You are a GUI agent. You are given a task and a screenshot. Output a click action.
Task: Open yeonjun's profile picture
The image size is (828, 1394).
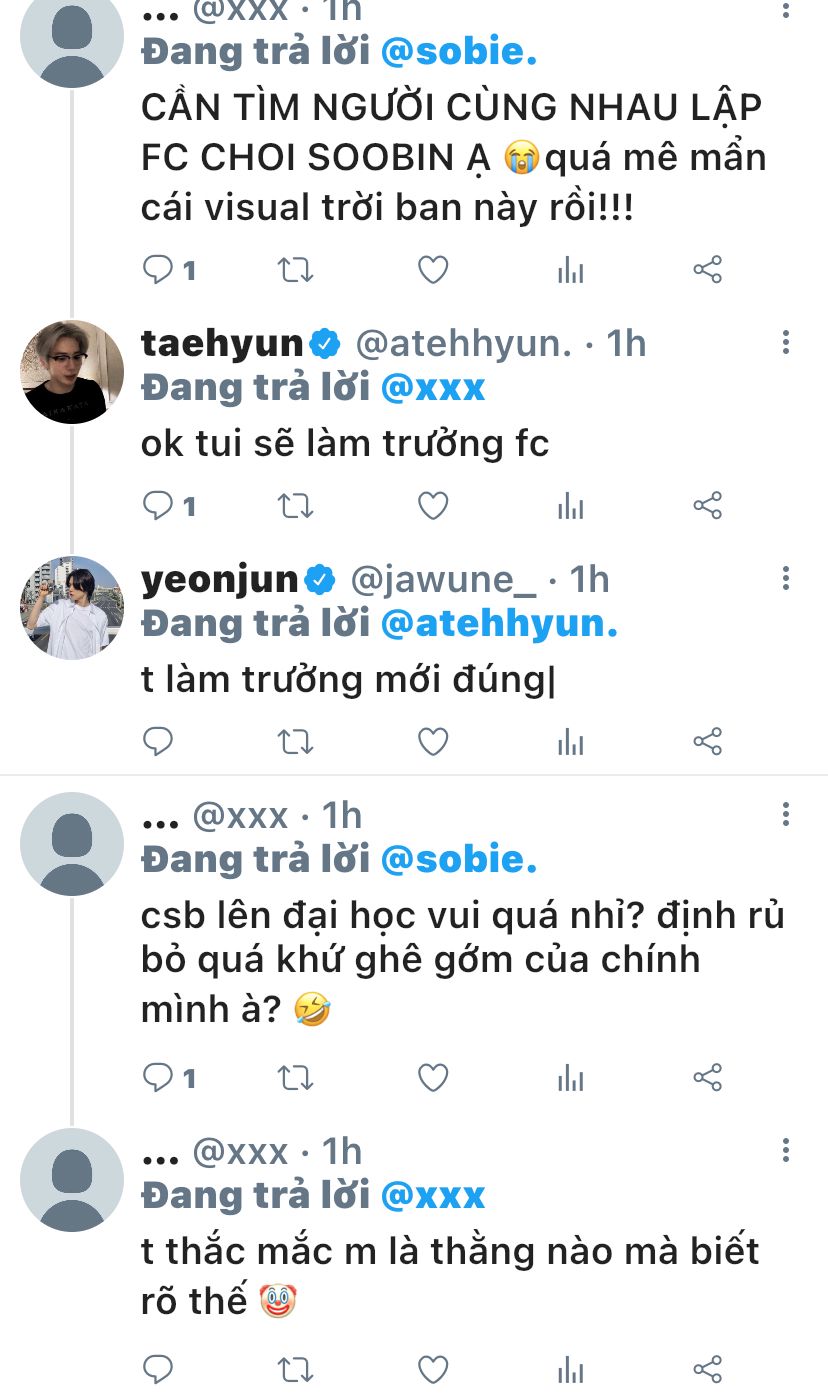coord(72,608)
